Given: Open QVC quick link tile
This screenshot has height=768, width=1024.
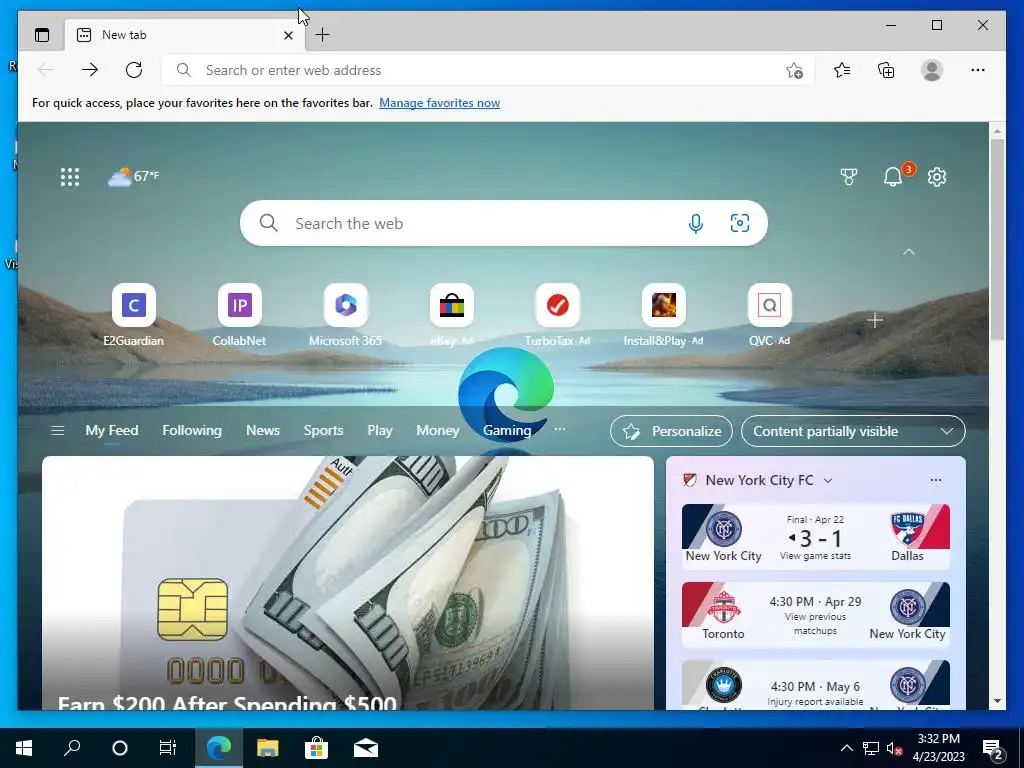Looking at the screenshot, I should (769, 315).
